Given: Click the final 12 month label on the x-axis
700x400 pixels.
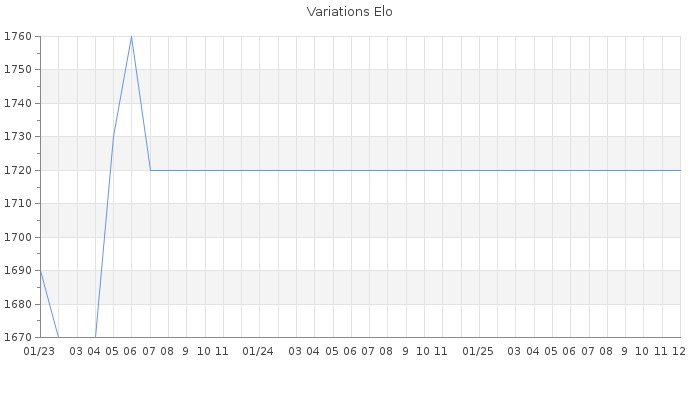Looking at the screenshot, I should (678, 351).
